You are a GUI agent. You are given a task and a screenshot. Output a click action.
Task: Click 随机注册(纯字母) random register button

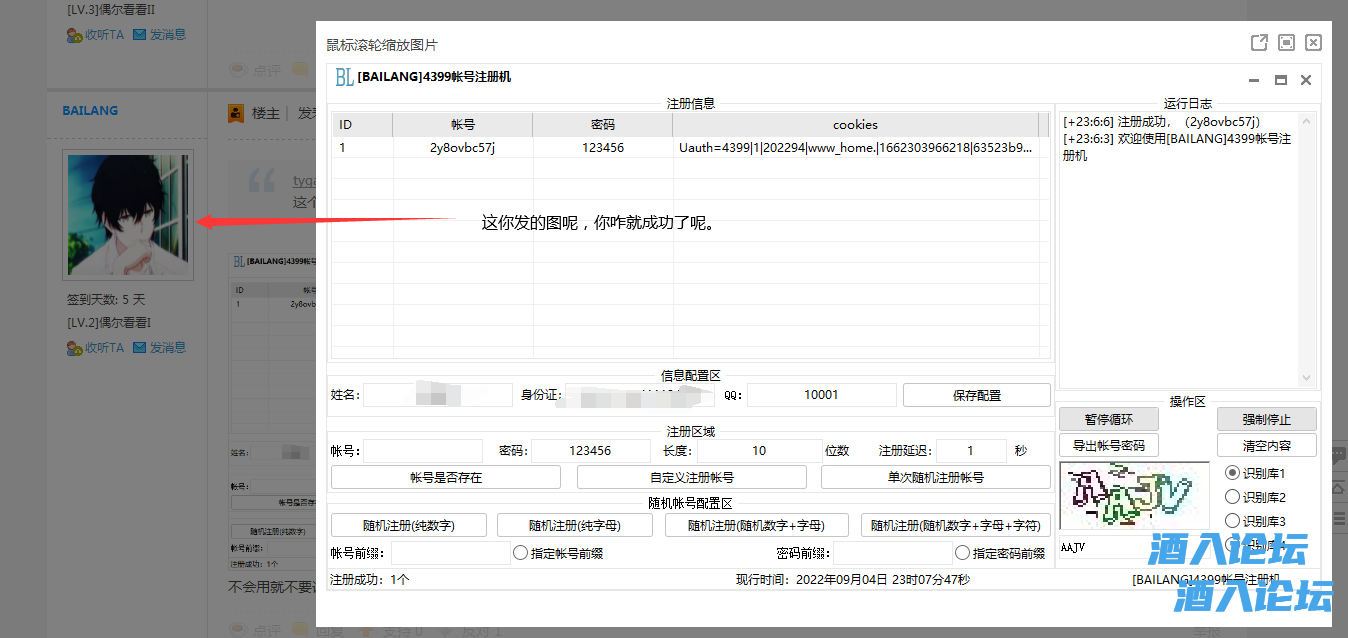pyautogui.click(x=576, y=524)
